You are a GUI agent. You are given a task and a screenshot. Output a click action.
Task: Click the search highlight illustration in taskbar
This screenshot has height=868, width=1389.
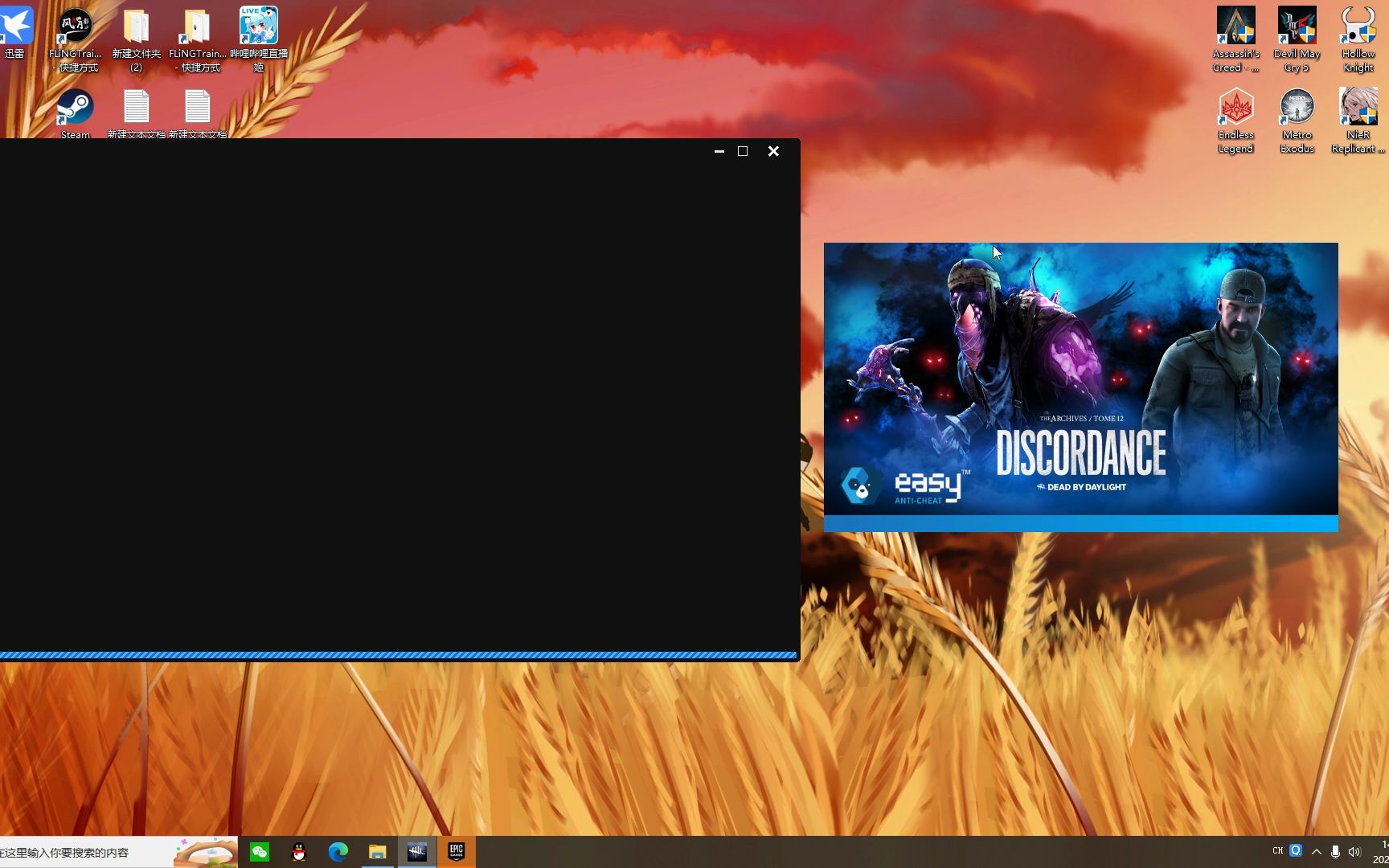coord(206,852)
